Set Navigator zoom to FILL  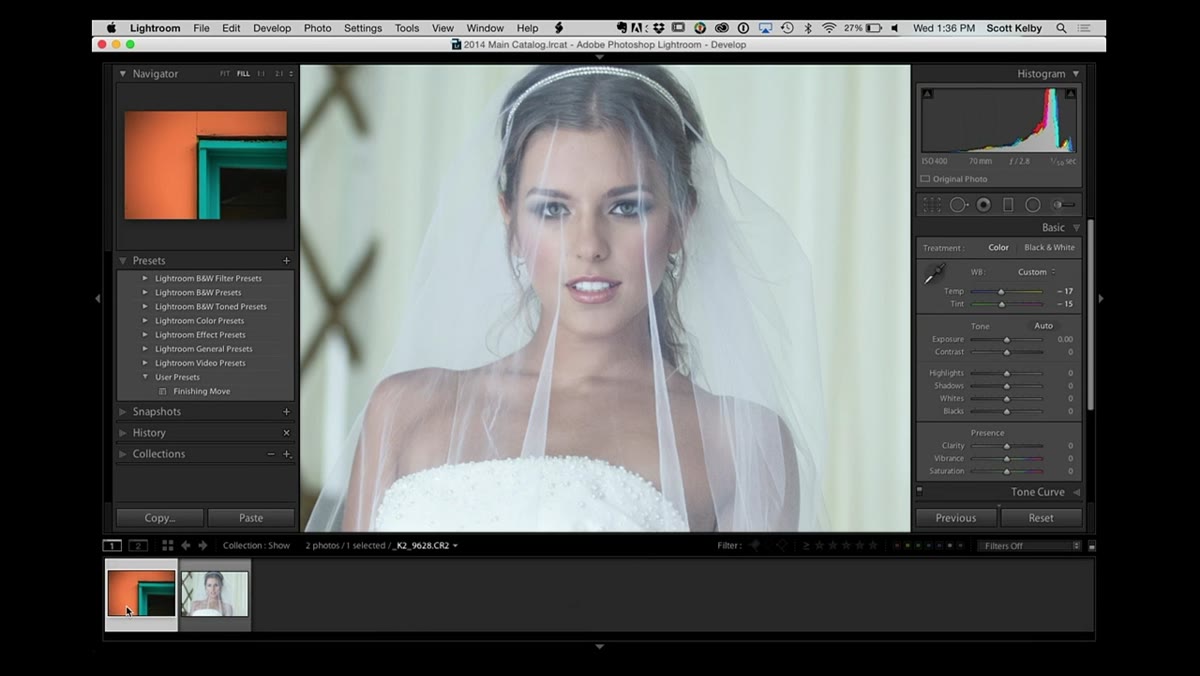(x=243, y=74)
